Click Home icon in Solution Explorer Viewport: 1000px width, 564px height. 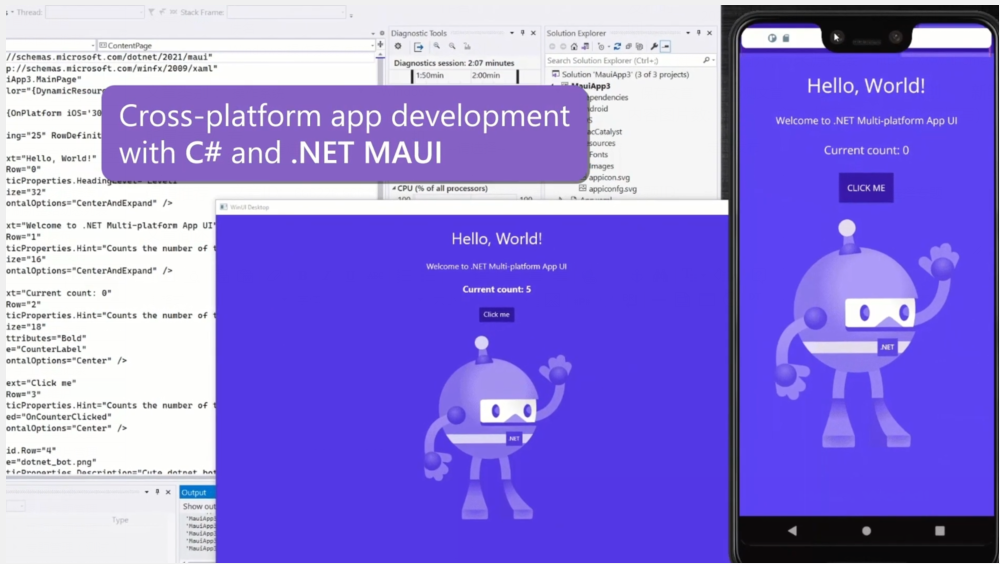[574, 47]
